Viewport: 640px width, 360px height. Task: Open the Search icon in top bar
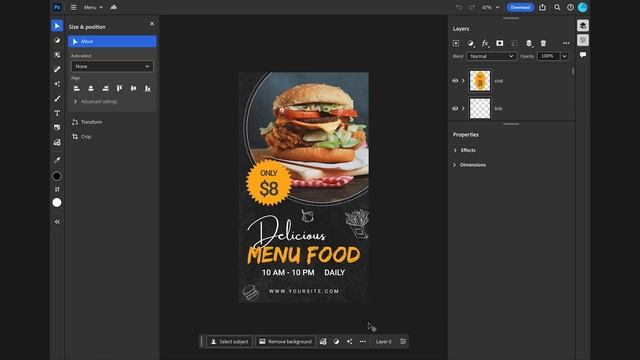click(x=557, y=7)
